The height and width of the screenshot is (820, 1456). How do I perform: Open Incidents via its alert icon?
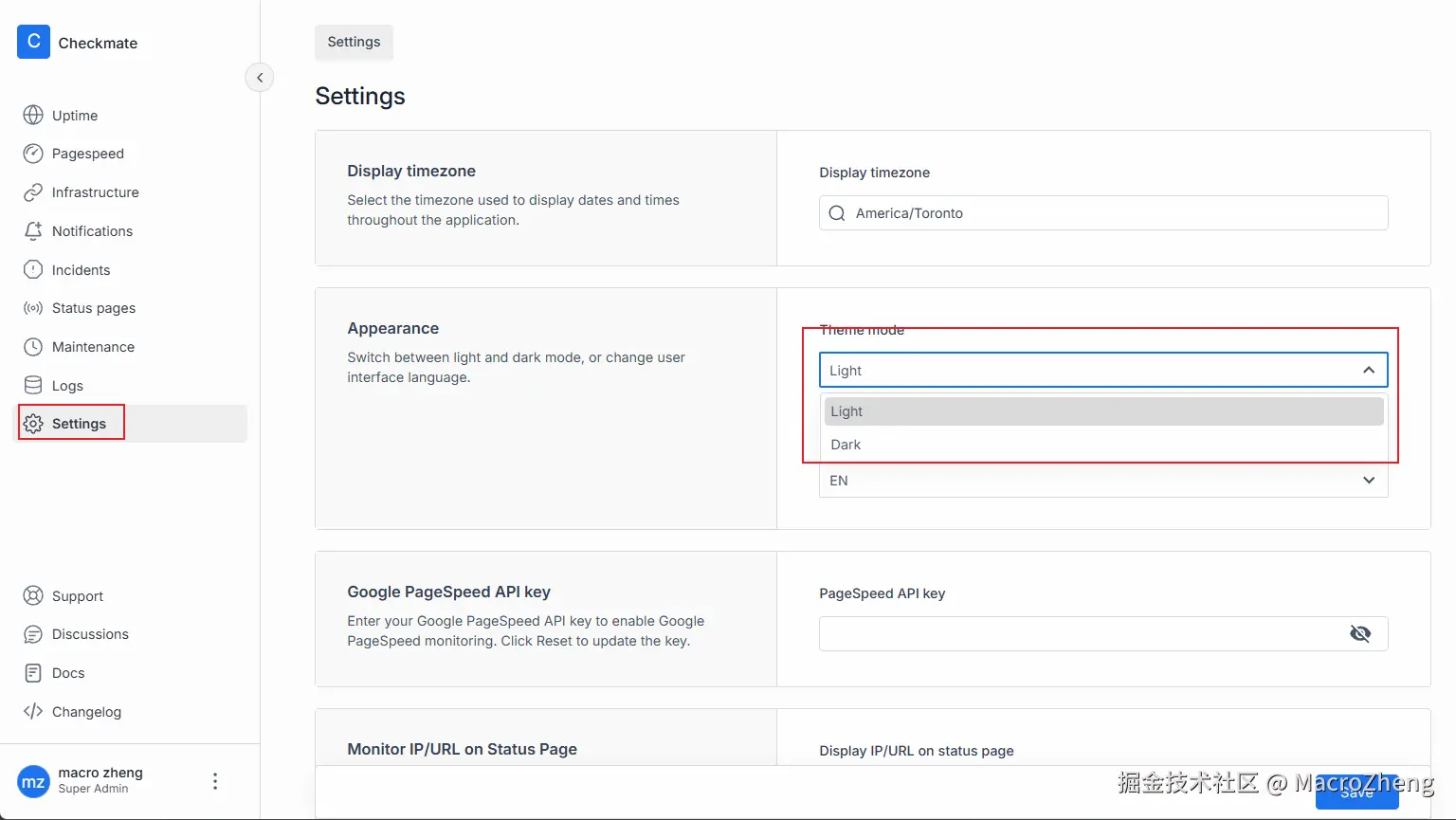click(33, 270)
